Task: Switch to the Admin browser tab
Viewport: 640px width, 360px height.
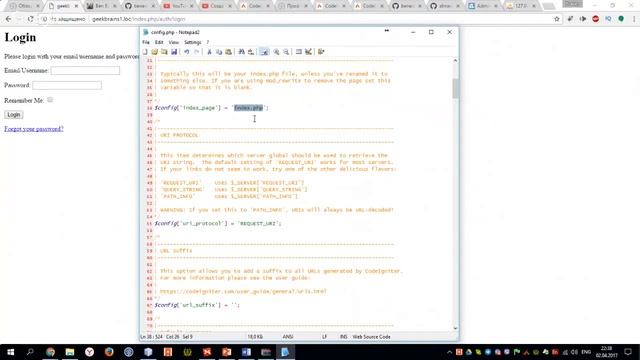Action: pyautogui.click(x=483, y=6)
